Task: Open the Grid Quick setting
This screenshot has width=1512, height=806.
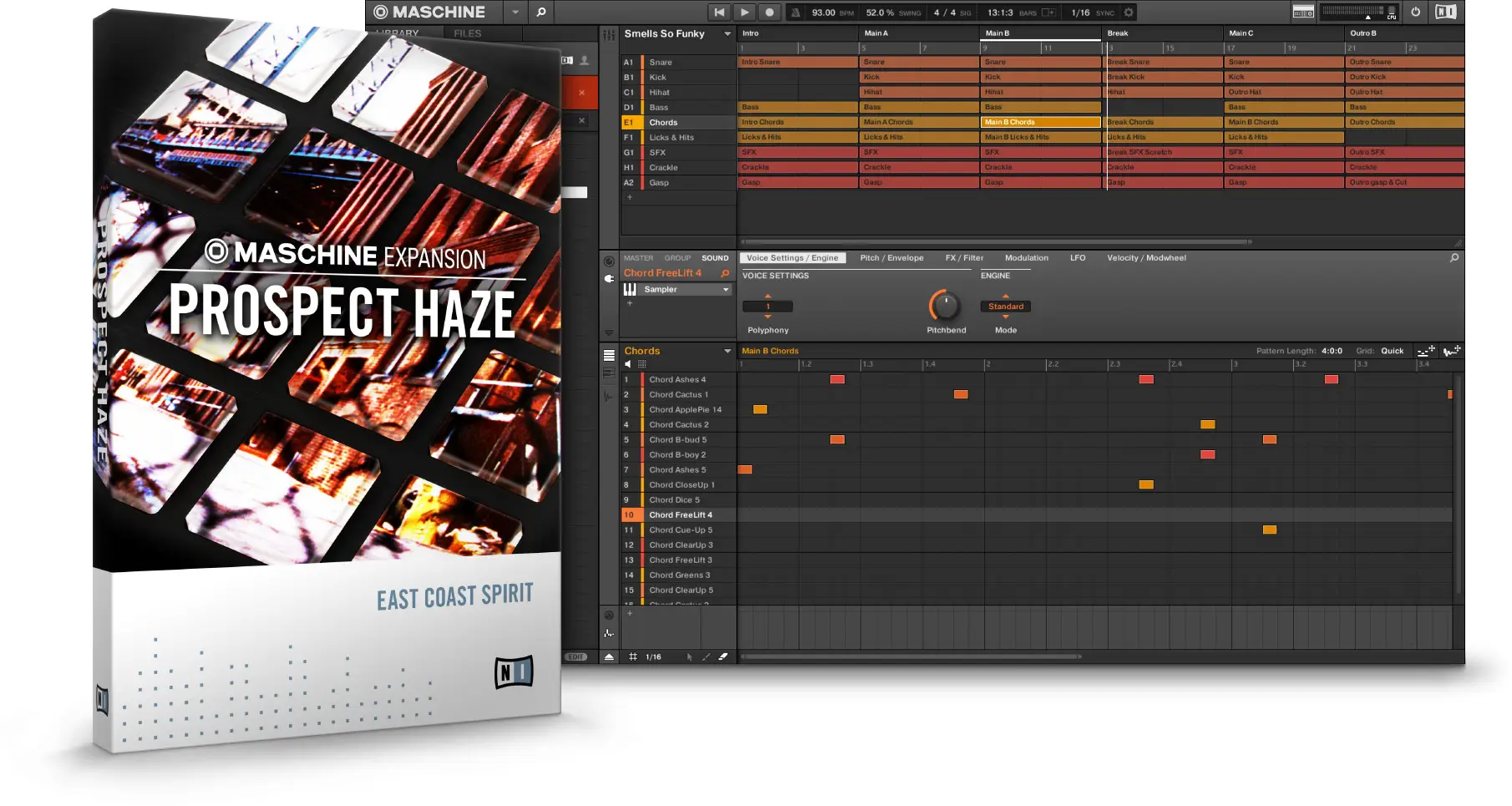Action: [1393, 352]
